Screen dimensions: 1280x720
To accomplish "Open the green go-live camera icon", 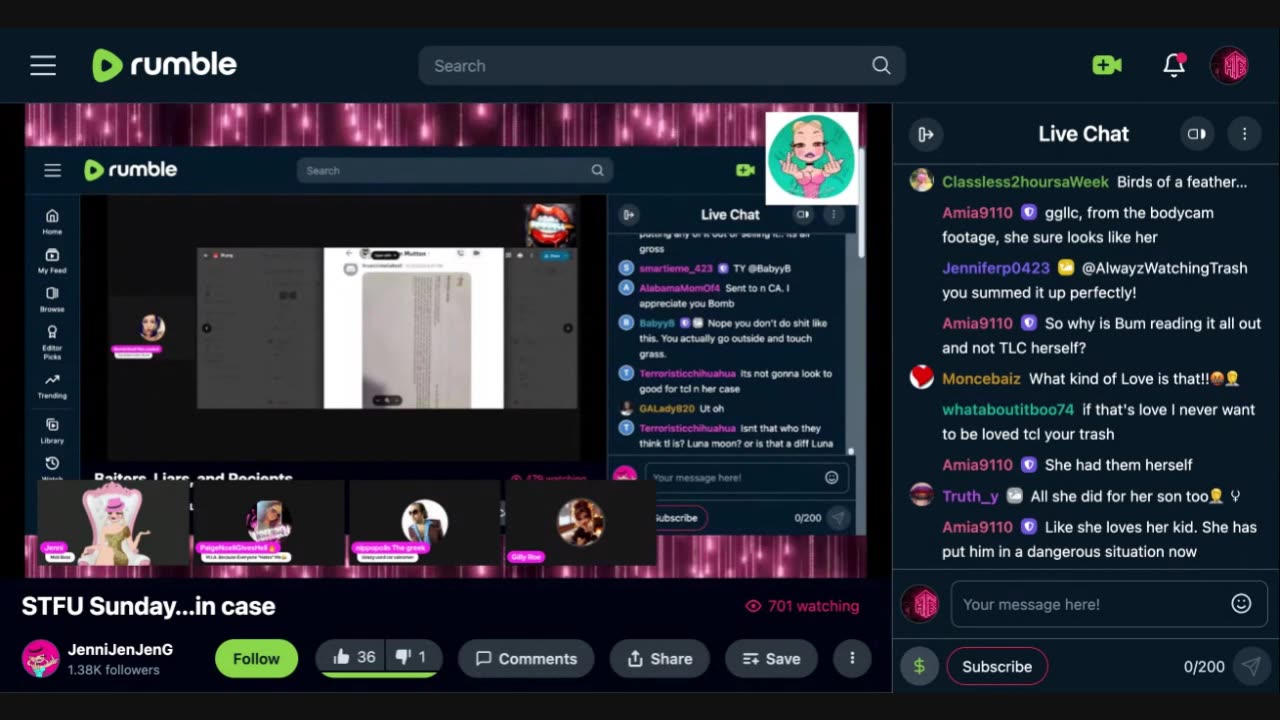I will tap(1107, 65).
